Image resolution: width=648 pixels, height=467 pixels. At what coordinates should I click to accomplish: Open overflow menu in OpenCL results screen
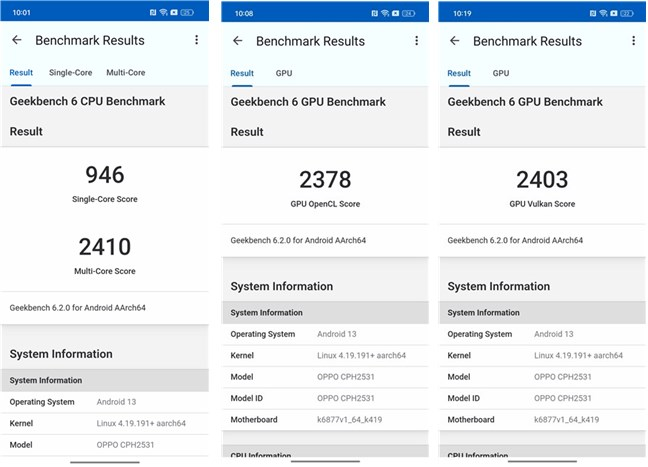tap(417, 41)
